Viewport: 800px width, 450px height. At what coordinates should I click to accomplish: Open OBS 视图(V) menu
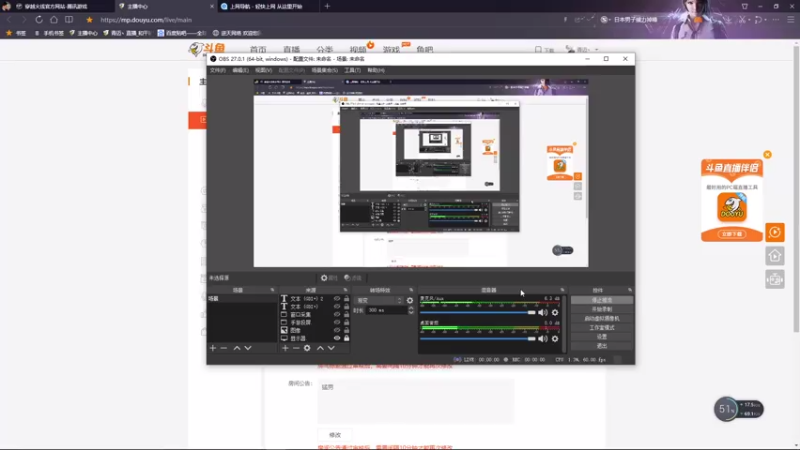tap(263, 70)
